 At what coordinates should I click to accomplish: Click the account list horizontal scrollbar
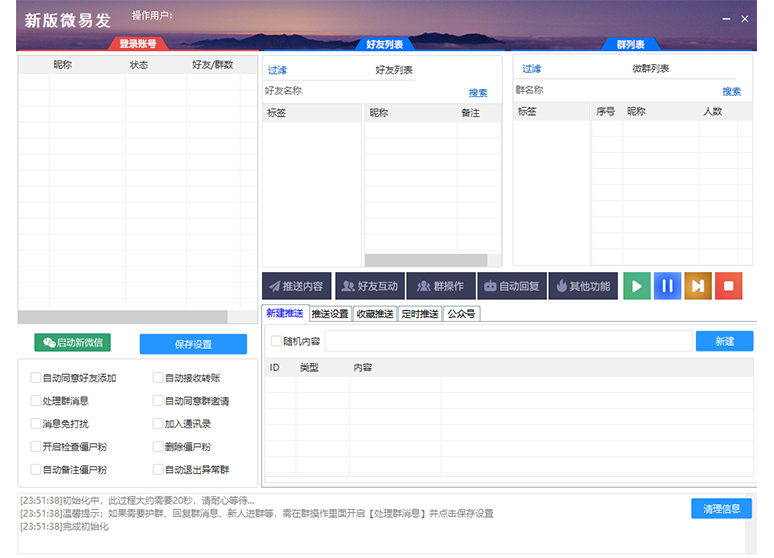tap(122, 317)
